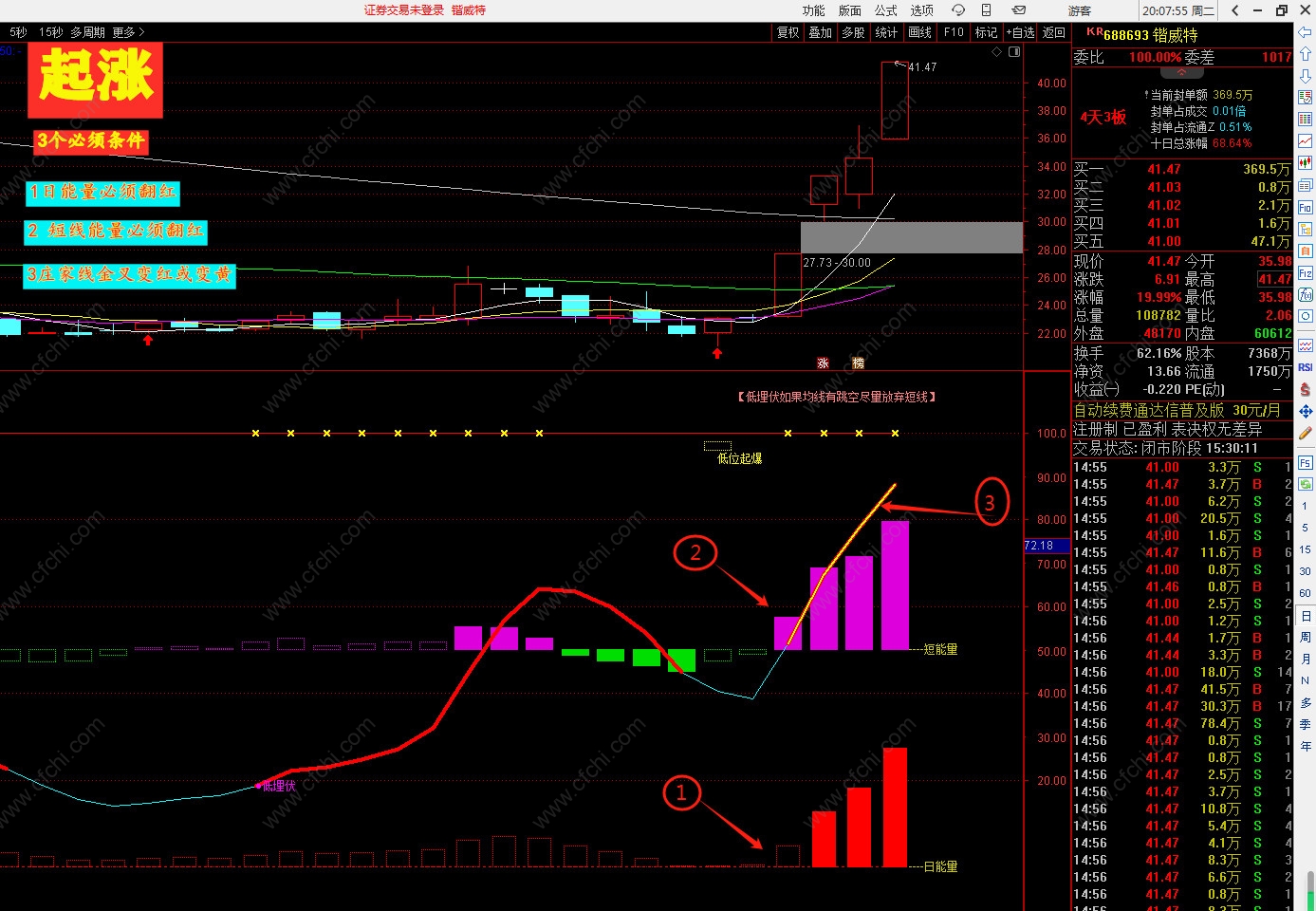Switch to the 15秒 period tab
1316x911 pixels.
coord(50,32)
